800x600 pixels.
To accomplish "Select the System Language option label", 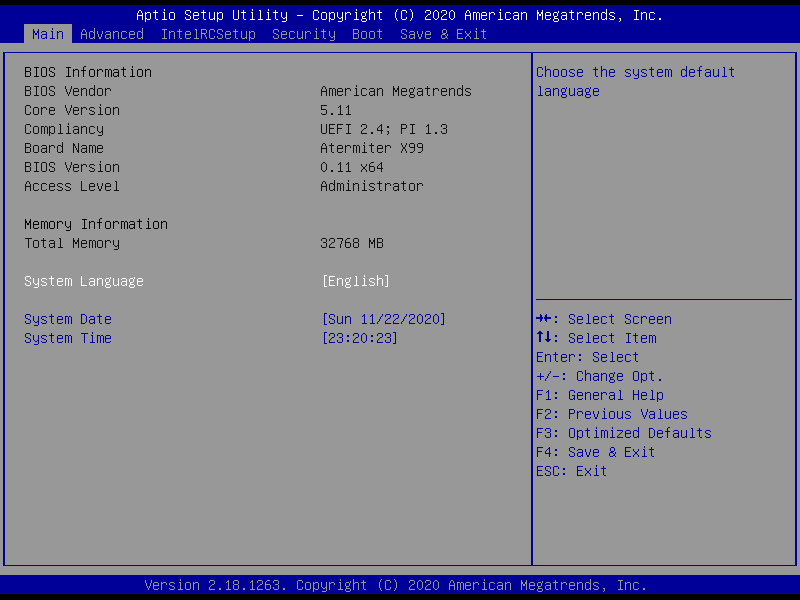I will pyautogui.click(x=84, y=281).
